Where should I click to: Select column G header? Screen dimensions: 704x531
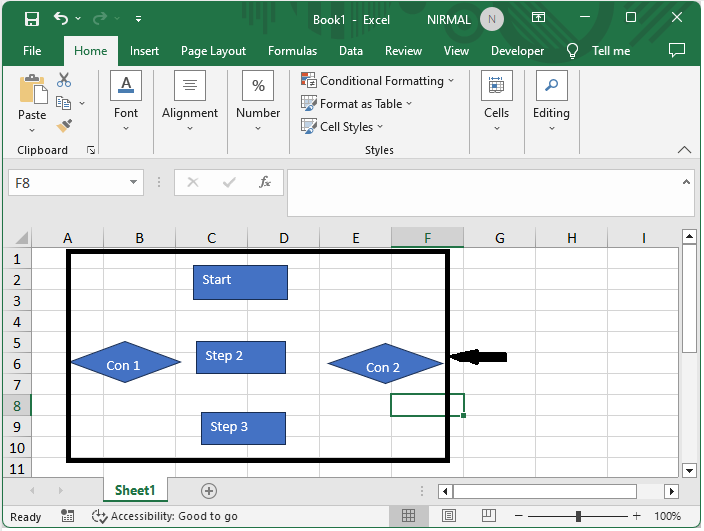coord(499,237)
